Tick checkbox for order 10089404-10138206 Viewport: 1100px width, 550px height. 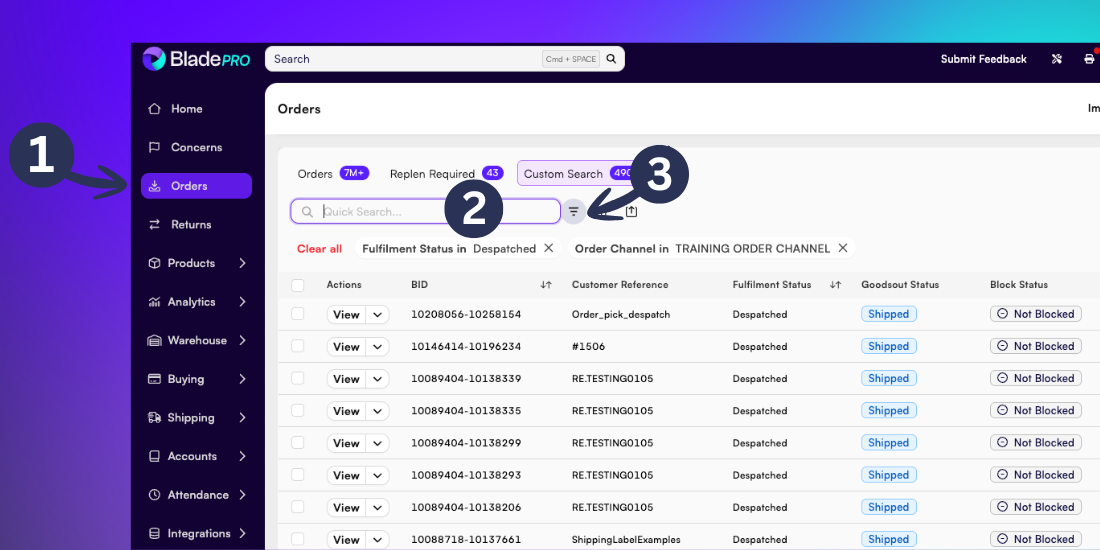click(297, 507)
